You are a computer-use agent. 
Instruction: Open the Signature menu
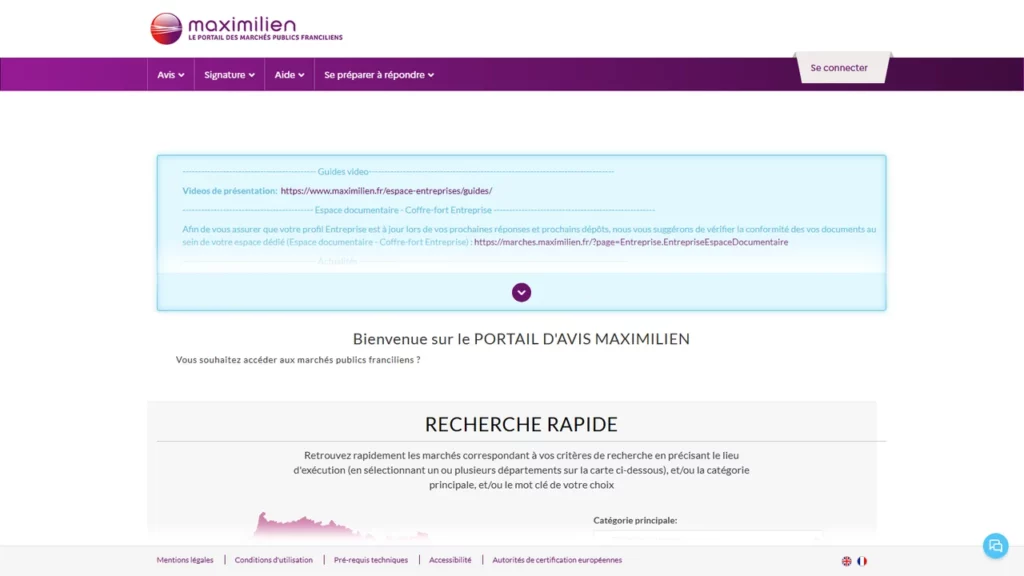pos(229,74)
